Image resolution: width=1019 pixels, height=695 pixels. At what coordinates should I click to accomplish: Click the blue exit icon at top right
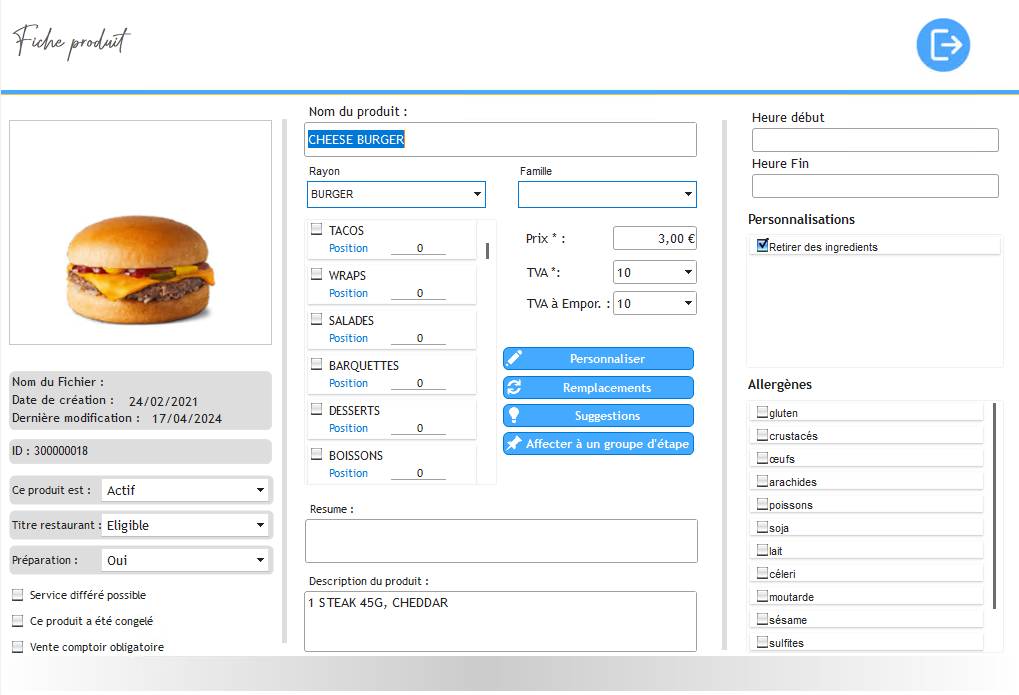tap(943, 45)
